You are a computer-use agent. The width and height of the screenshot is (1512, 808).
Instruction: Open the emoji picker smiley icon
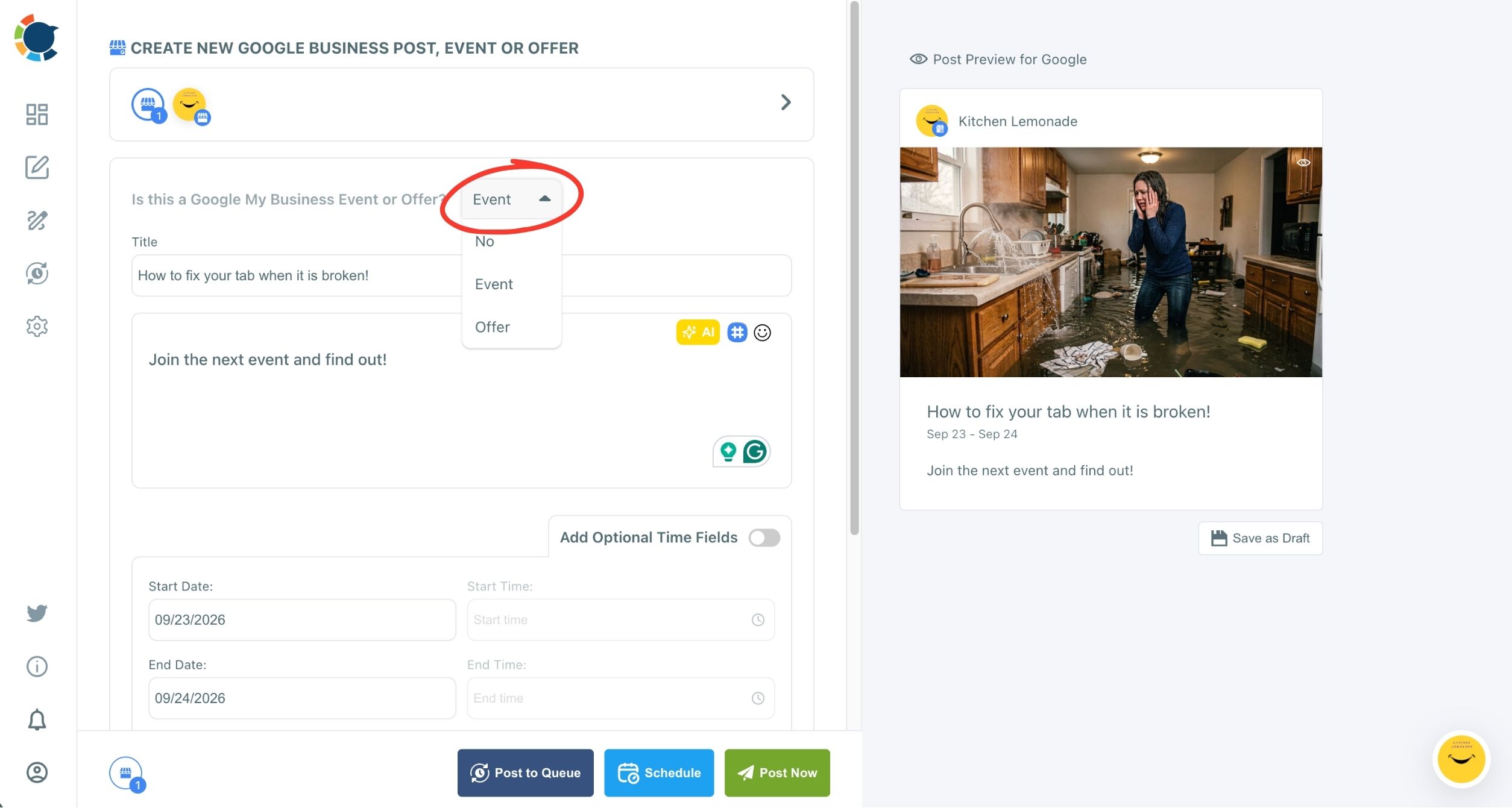point(762,333)
